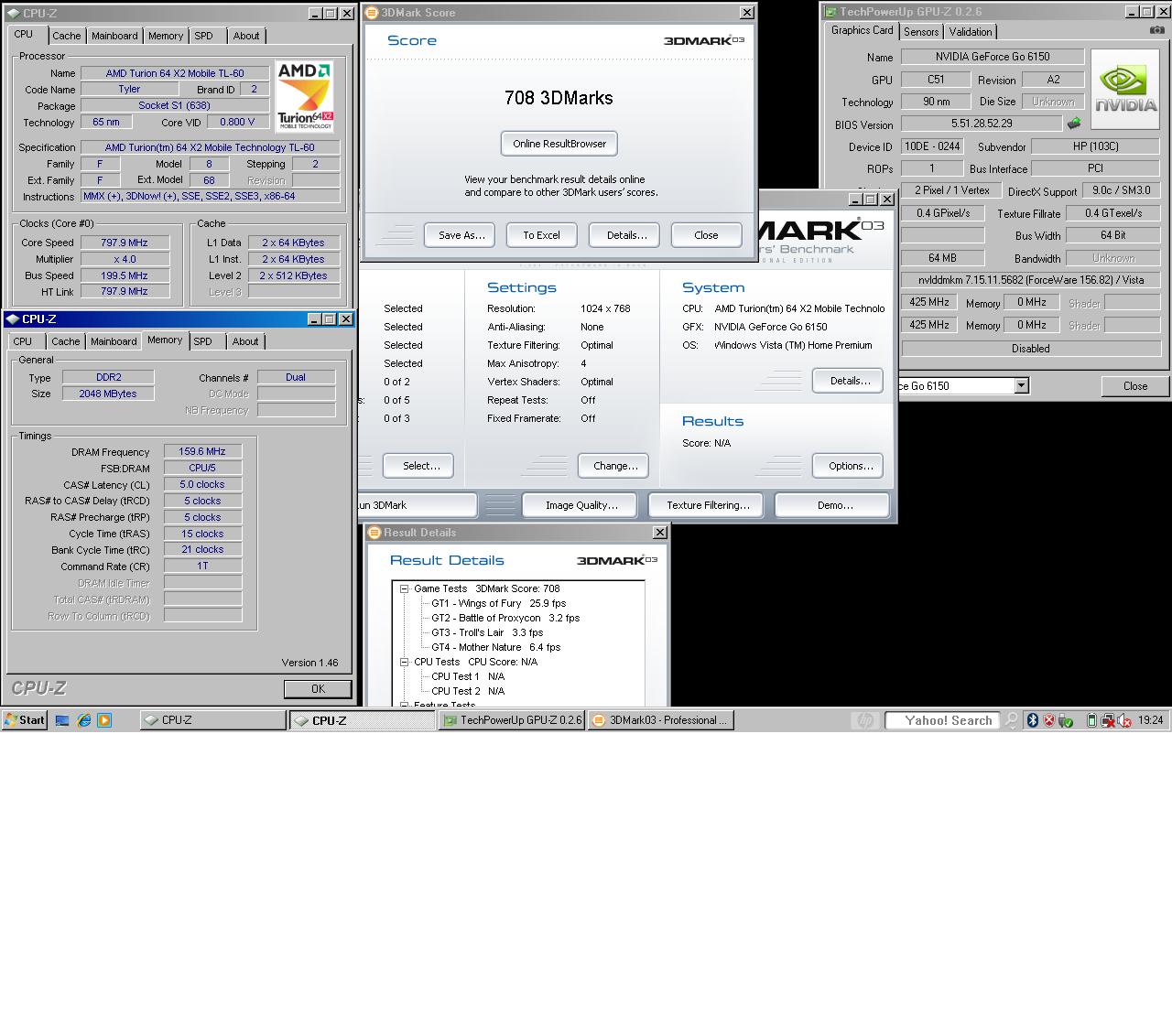This screenshot has height=1036, width=1172.
Task: Click the DRAM Frequency value 159.6 MHz
Action: coord(202,451)
